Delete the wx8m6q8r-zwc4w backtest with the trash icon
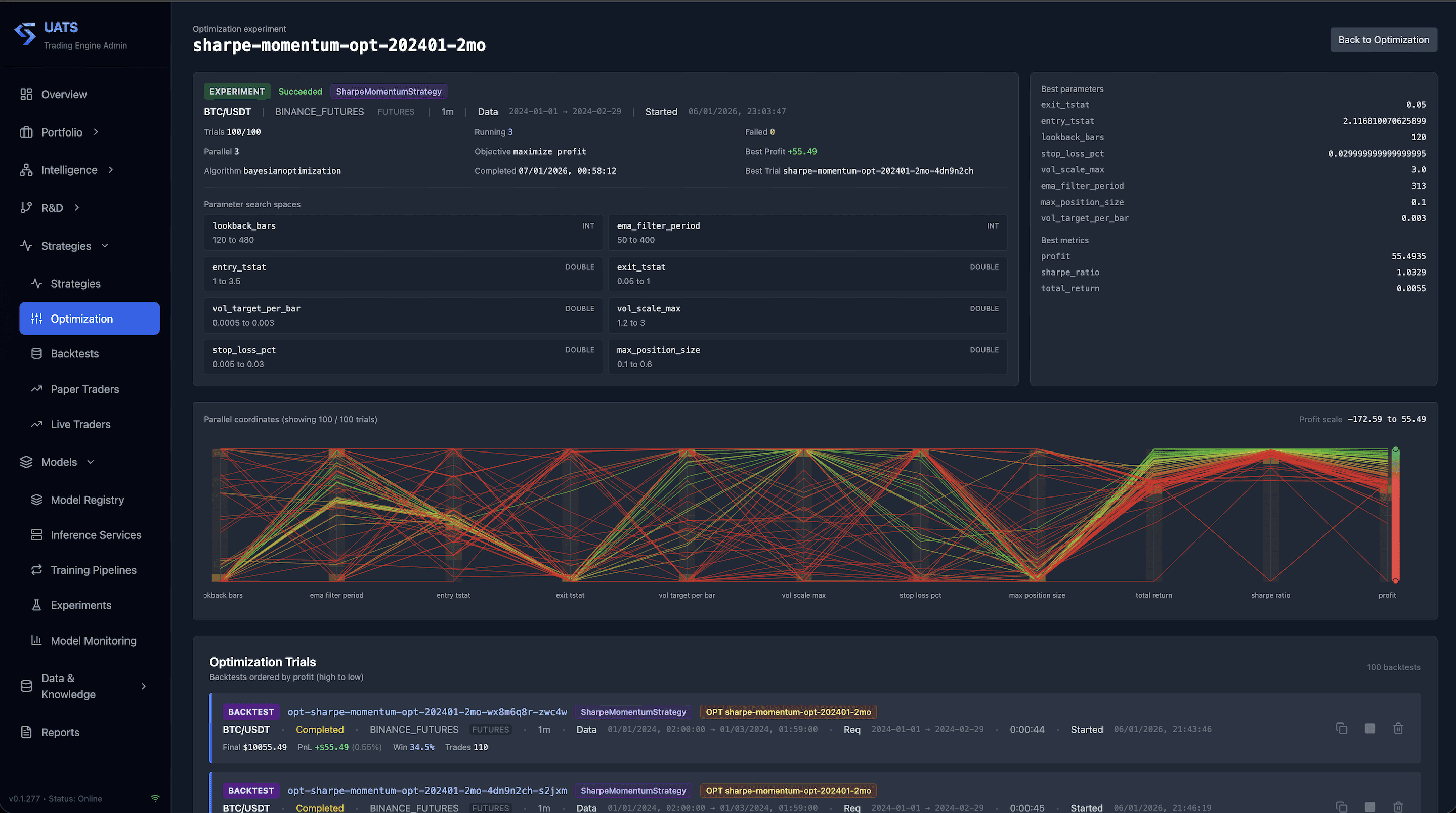The width and height of the screenshot is (1456, 813). pyautogui.click(x=1398, y=728)
